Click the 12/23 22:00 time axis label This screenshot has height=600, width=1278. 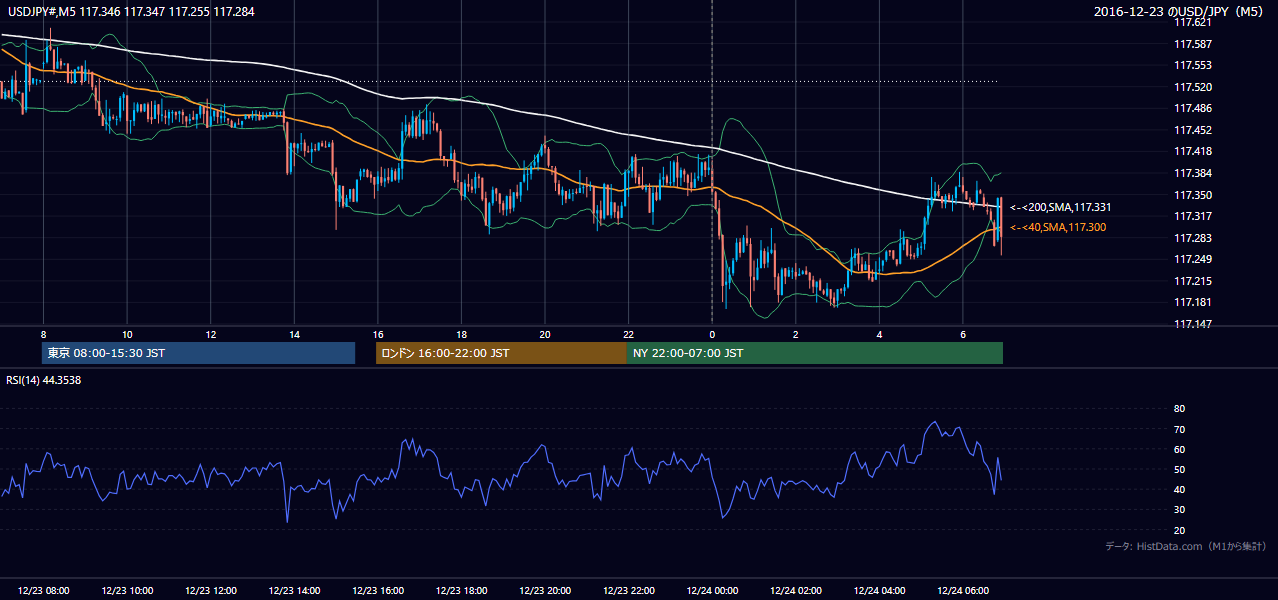628,591
